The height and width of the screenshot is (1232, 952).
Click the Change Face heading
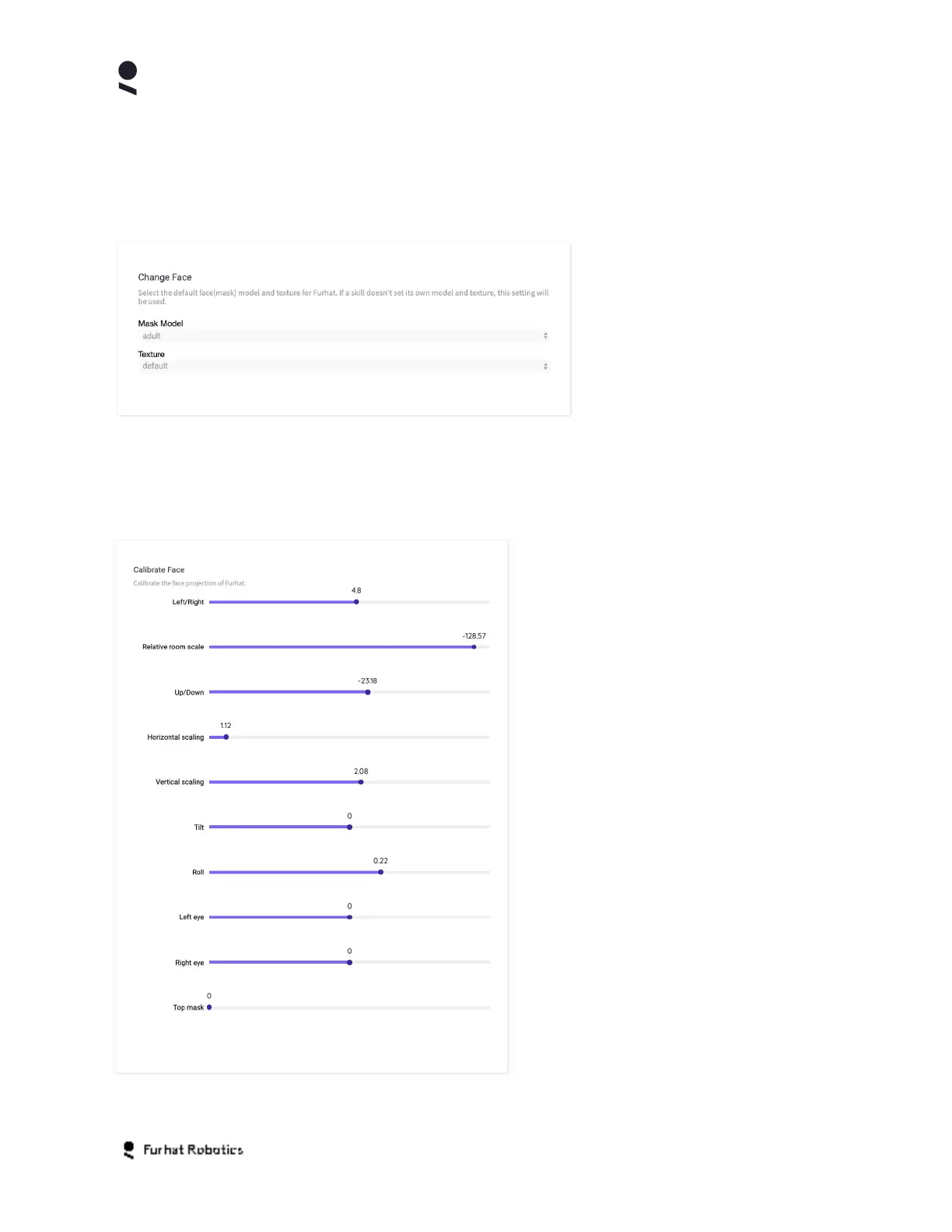tap(165, 278)
